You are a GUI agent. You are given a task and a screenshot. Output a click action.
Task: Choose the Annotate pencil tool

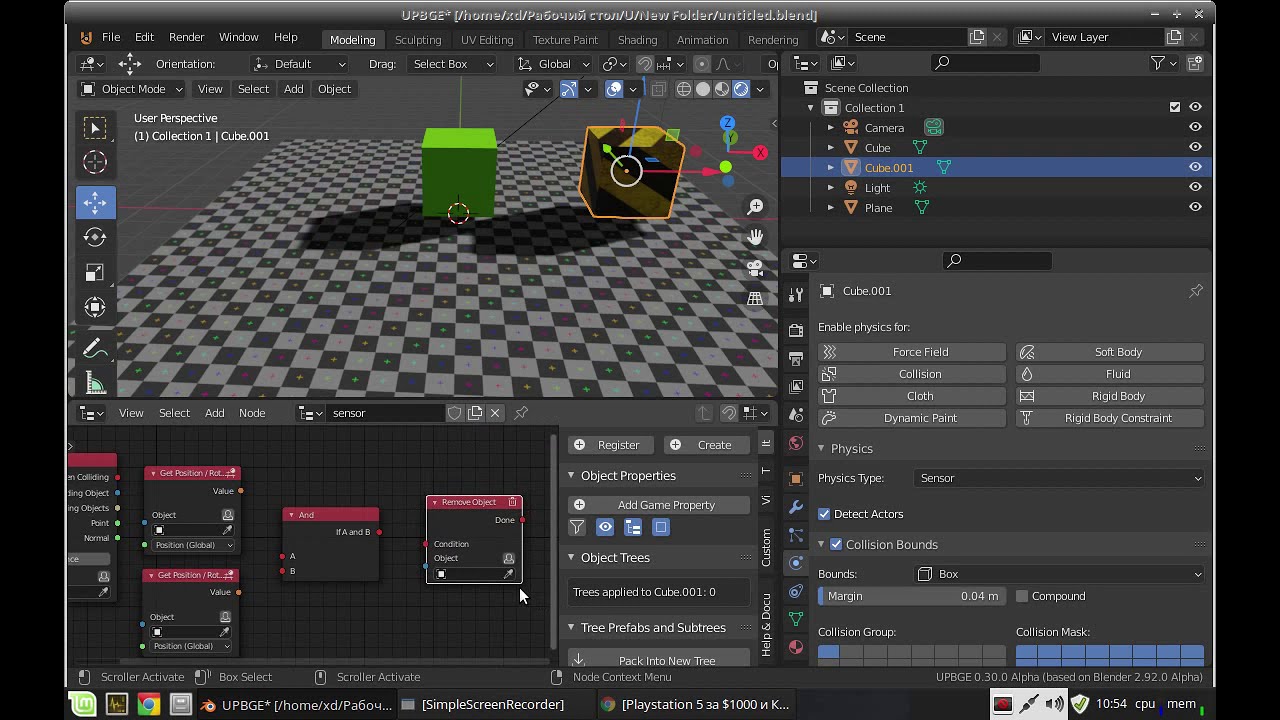tap(95, 348)
